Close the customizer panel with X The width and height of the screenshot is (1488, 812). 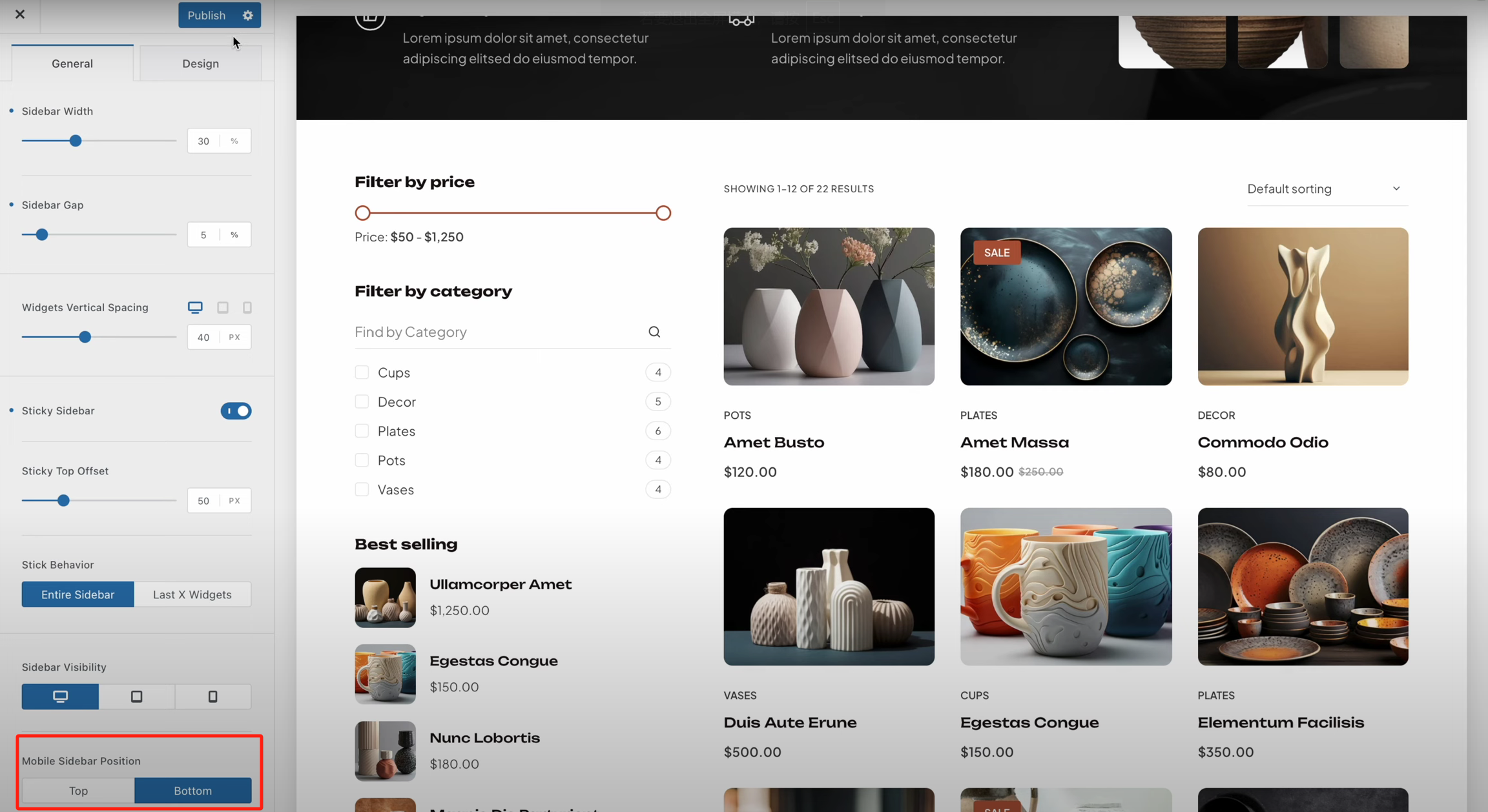click(x=20, y=14)
